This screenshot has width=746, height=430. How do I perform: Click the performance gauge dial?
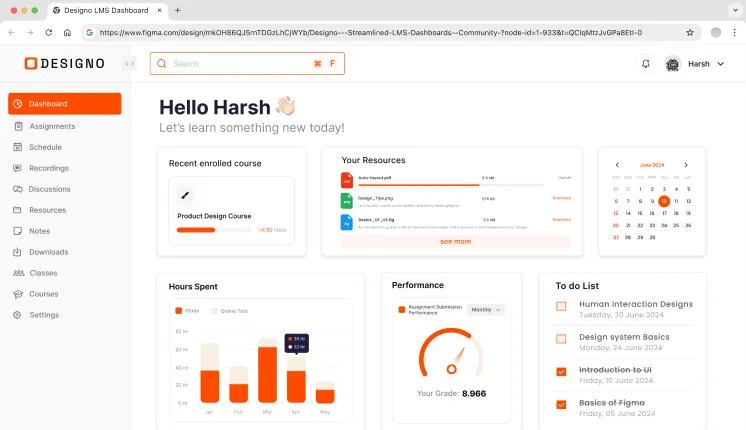coord(451,352)
